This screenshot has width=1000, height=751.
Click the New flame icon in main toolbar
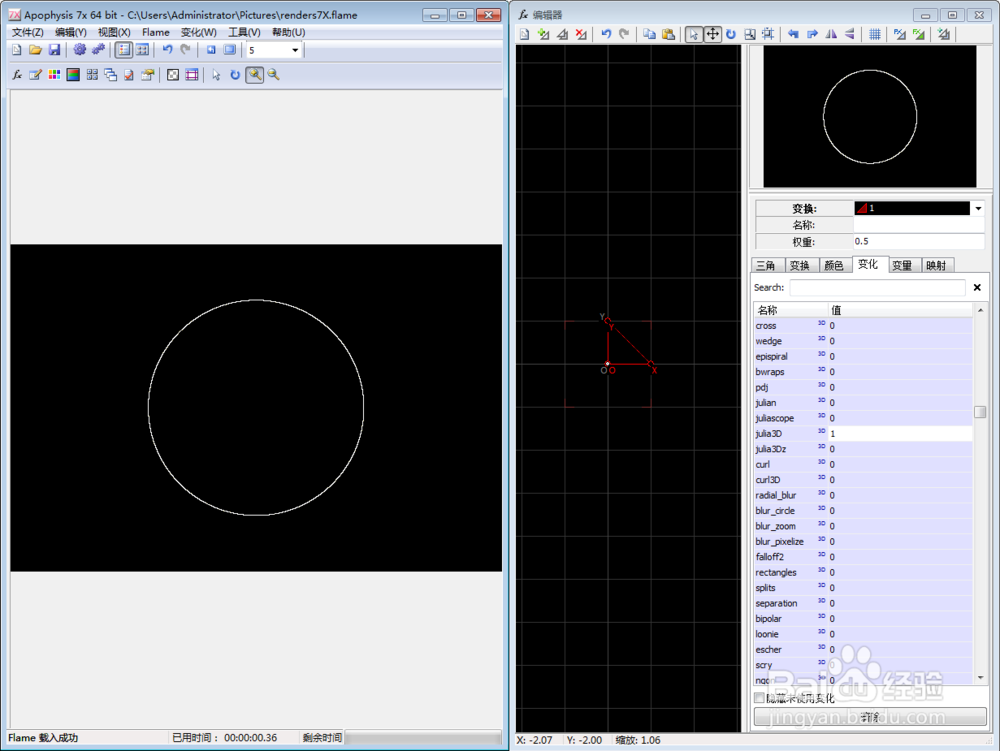click(17, 50)
